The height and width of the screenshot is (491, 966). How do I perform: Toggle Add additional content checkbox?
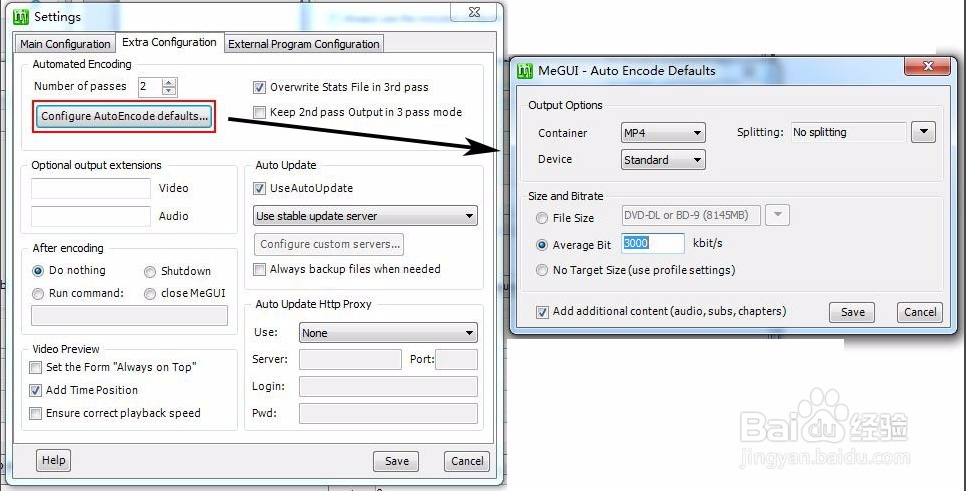pos(542,312)
